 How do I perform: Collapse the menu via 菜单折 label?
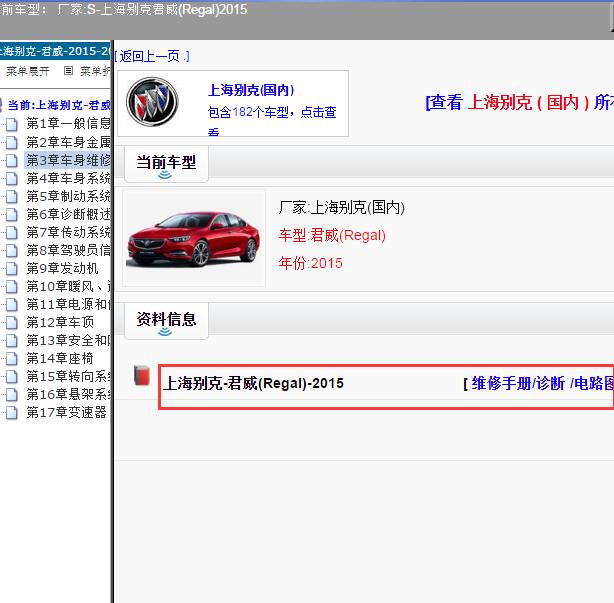tap(95, 71)
